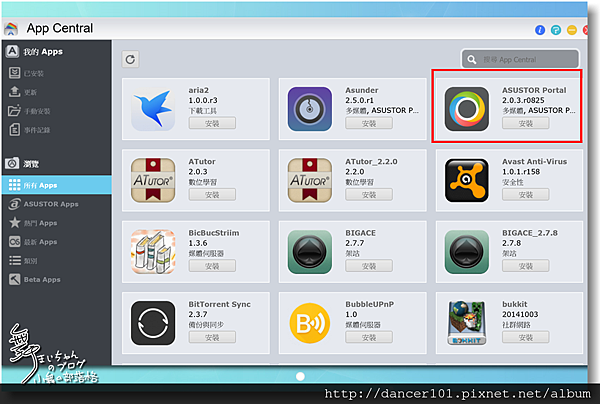The width and height of the screenshot is (600, 404).
Task: Click the BIGACE_2.7.8 app icon
Action: pos(467,252)
